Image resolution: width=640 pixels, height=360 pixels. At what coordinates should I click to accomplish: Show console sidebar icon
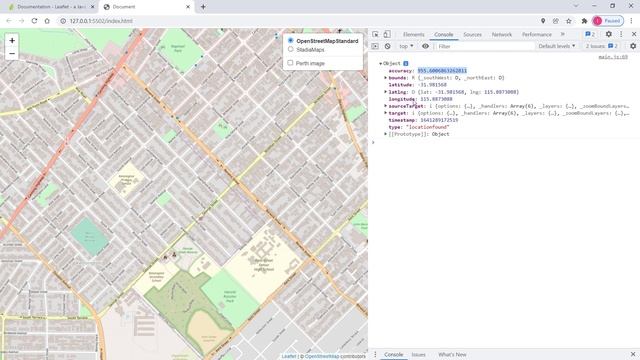[x=375, y=47]
